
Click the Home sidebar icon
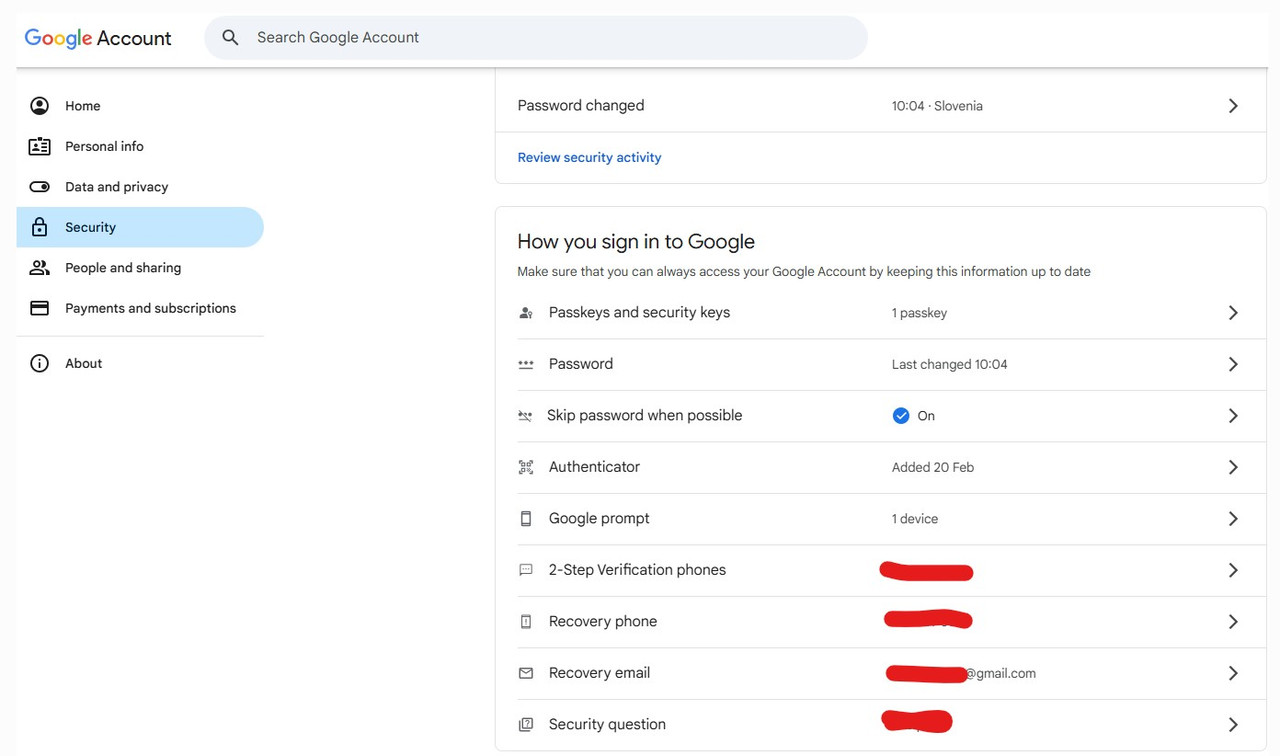click(40, 106)
